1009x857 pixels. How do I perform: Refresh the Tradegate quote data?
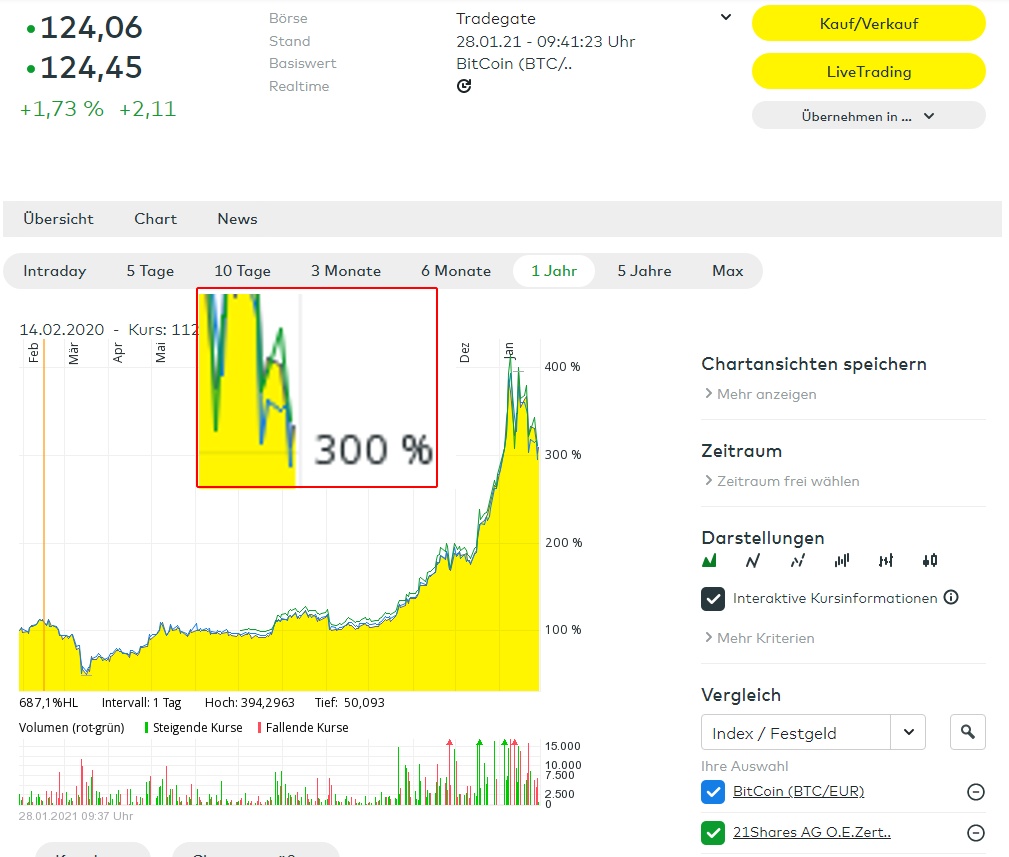[x=462, y=87]
